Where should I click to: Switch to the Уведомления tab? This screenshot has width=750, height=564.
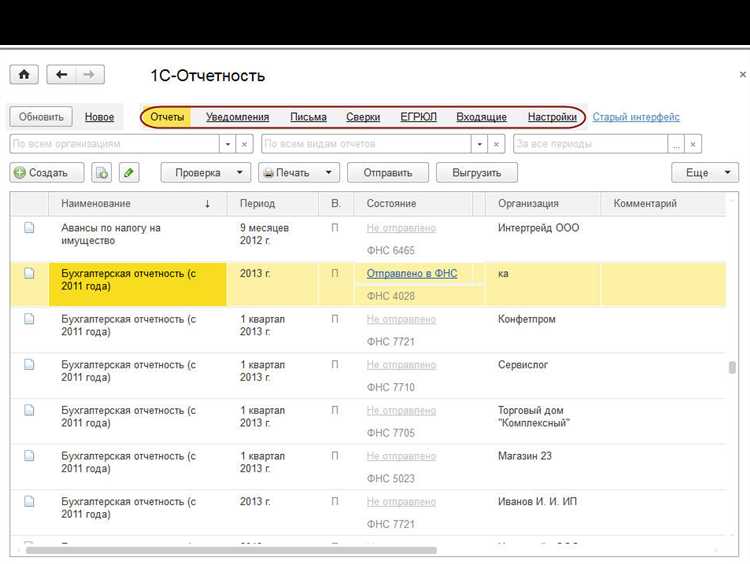238,117
